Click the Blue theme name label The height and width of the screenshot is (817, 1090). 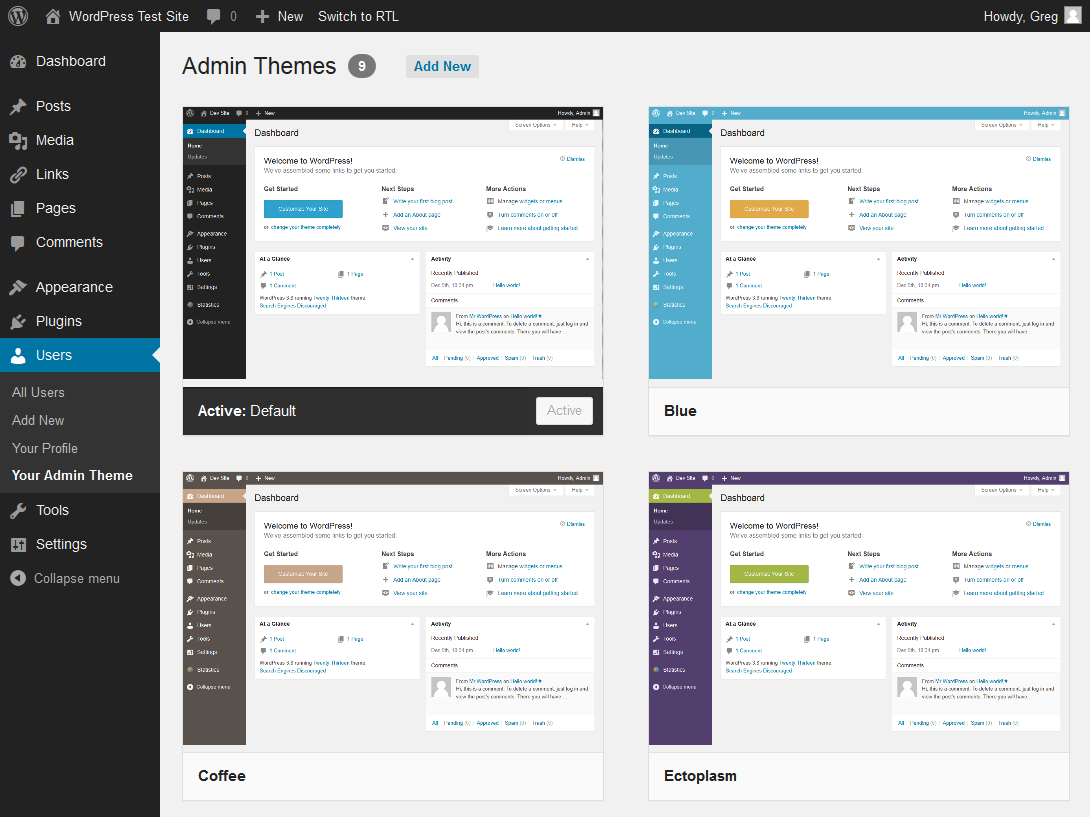coord(680,411)
